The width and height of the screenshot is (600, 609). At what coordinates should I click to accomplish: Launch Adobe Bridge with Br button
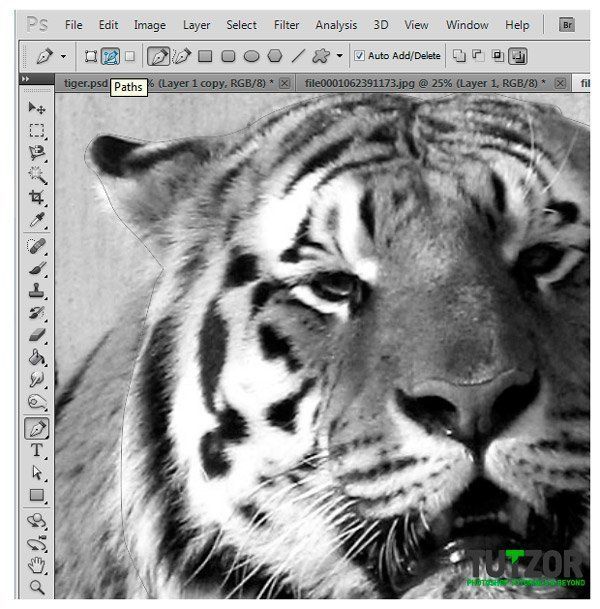click(x=567, y=25)
